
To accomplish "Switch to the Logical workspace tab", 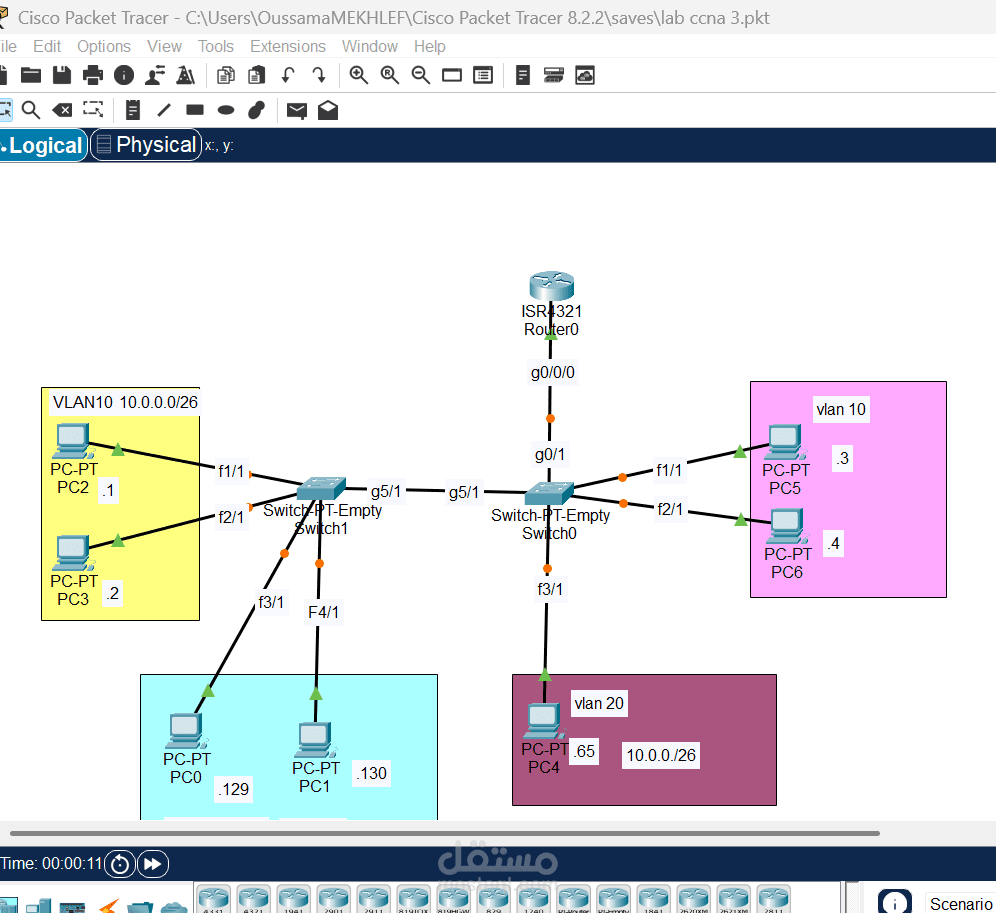I will (42, 145).
